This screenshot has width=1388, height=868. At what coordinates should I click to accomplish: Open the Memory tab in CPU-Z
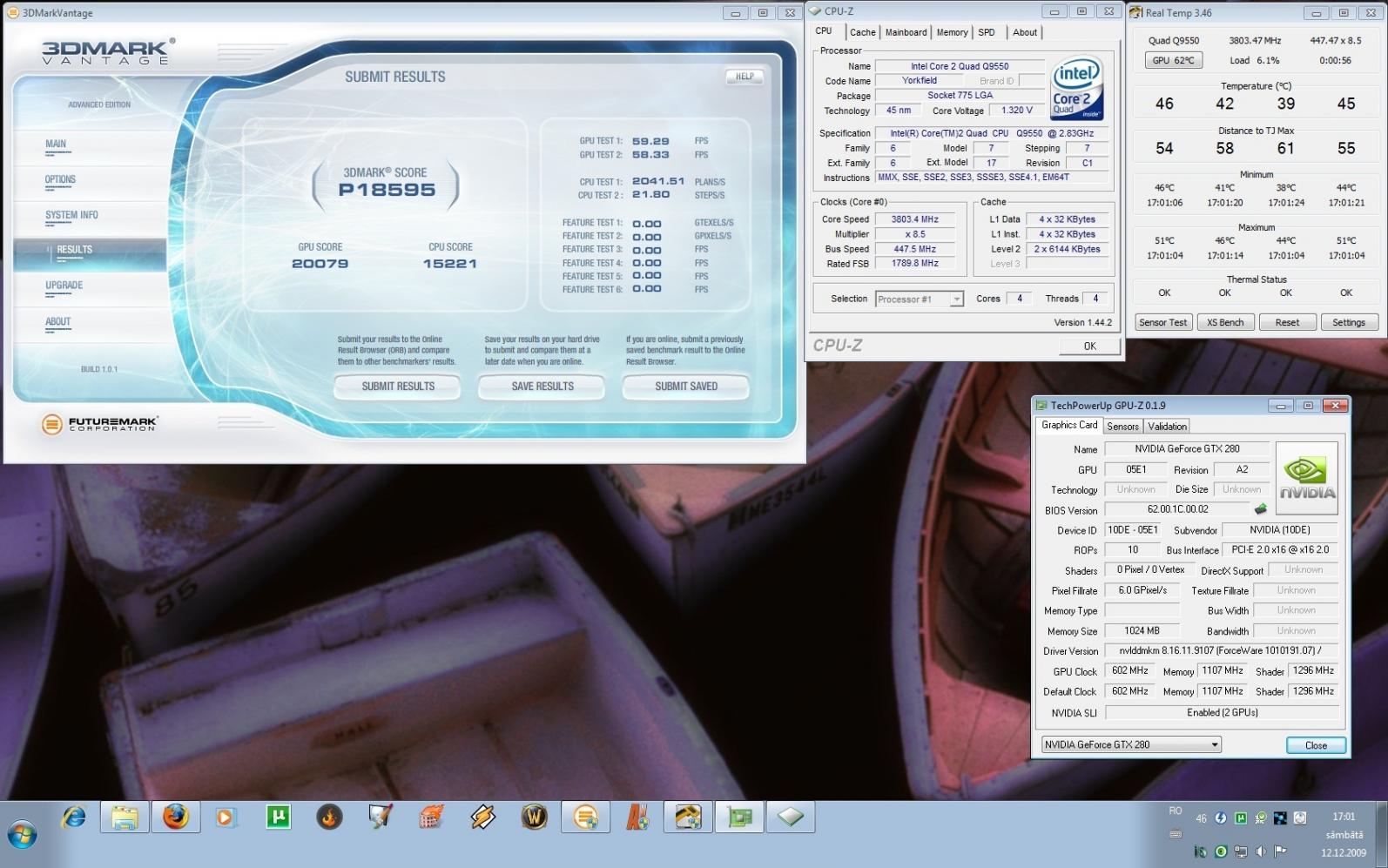(952, 32)
